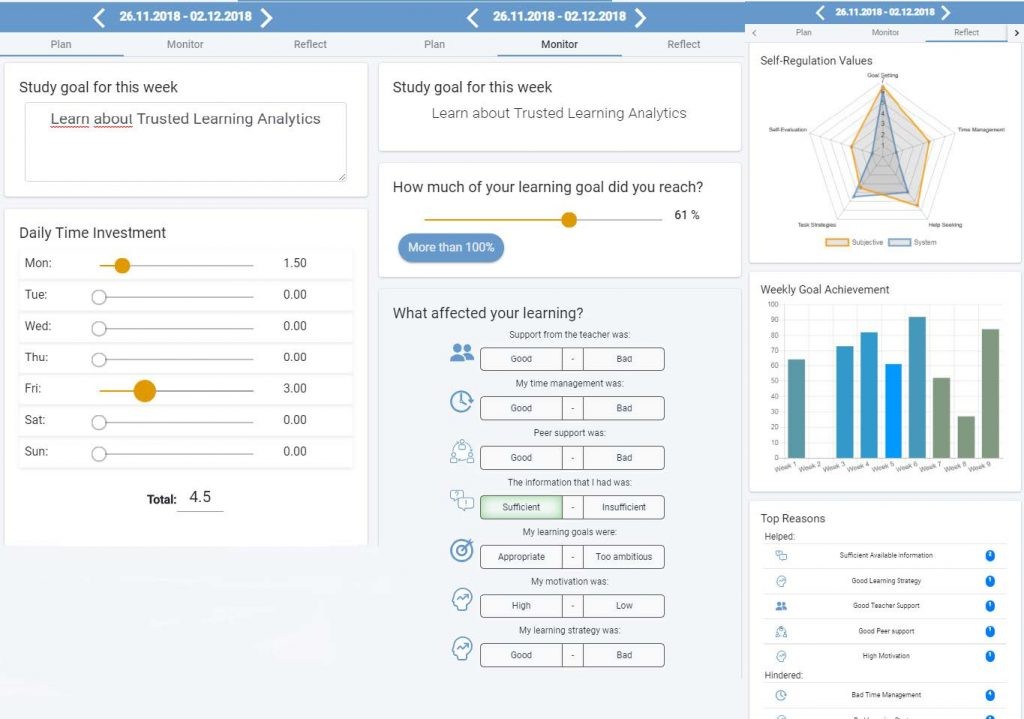
Task: Click info badge beside Good Teacher Support
Action: (x=989, y=606)
